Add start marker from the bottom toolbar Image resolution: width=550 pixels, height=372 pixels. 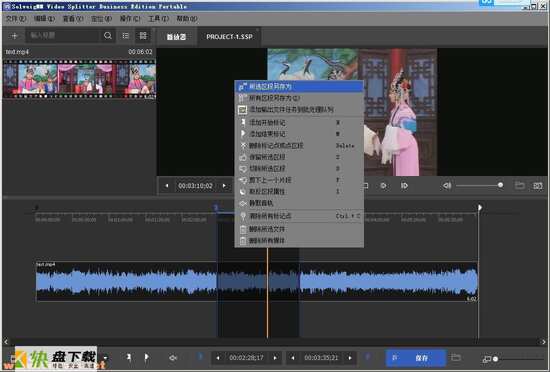(x=129, y=357)
